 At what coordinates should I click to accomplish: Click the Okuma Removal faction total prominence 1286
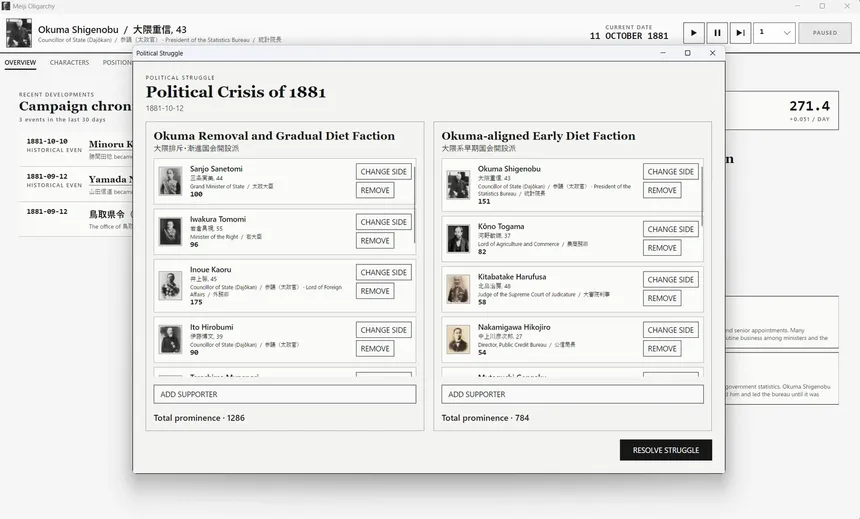(199, 418)
